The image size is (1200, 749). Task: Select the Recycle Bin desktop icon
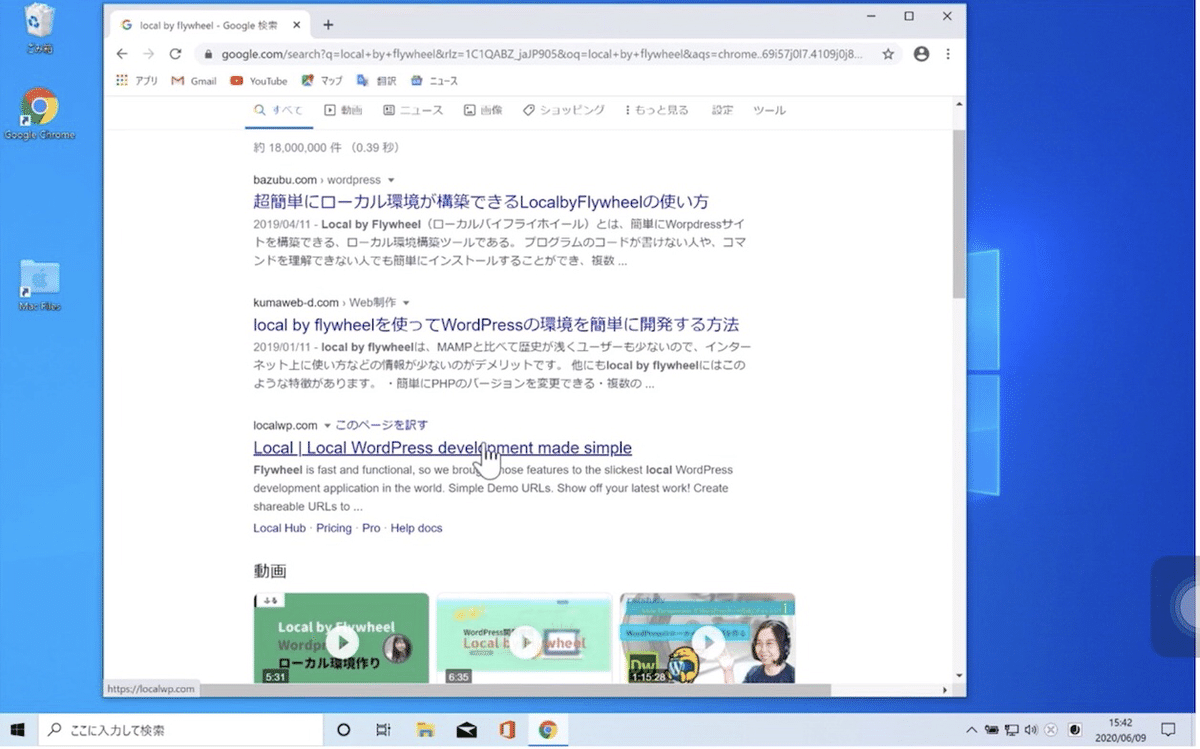tap(38, 30)
